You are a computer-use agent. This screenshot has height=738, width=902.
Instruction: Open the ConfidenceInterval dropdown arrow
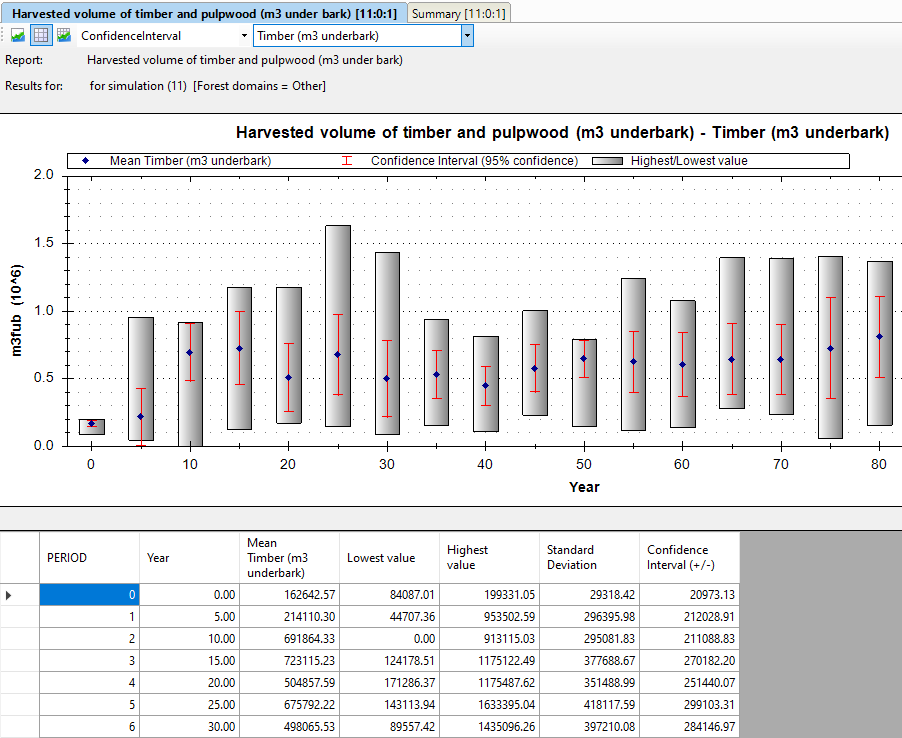tap(244, 36)
